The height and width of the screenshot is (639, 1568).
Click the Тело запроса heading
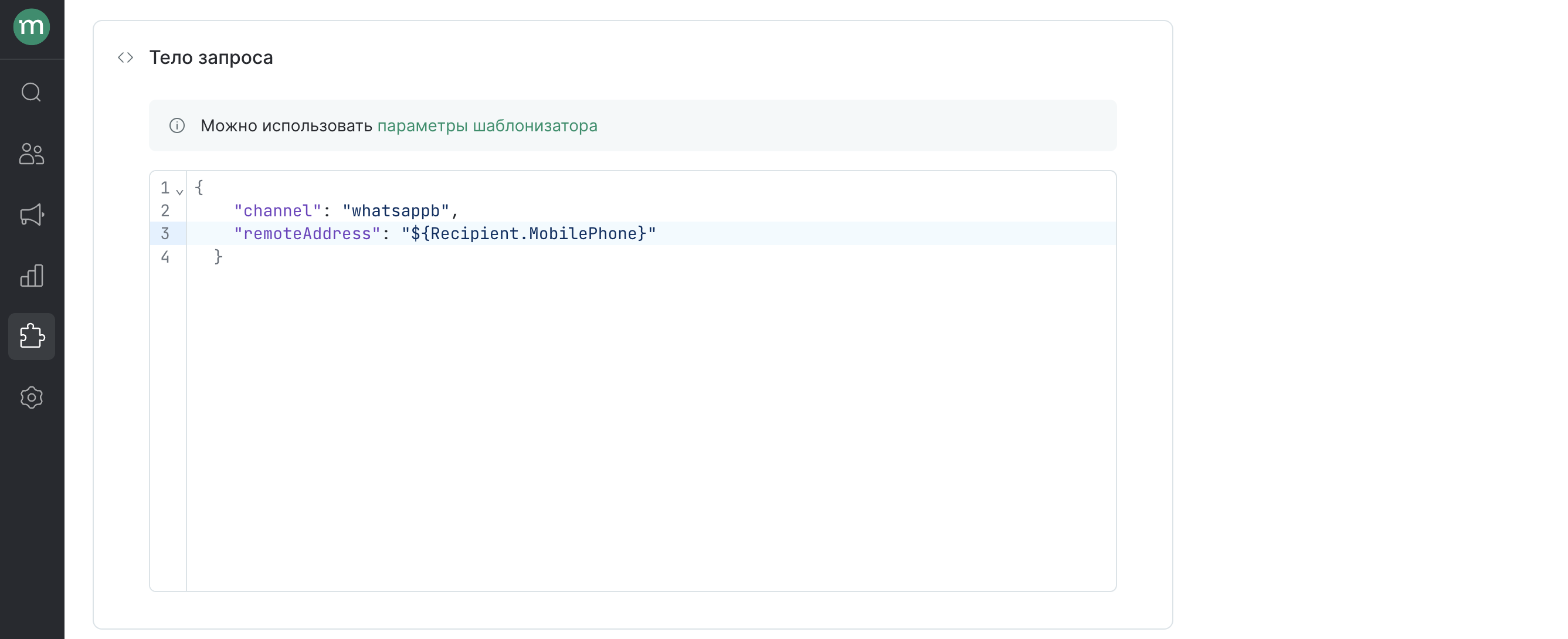211,57
